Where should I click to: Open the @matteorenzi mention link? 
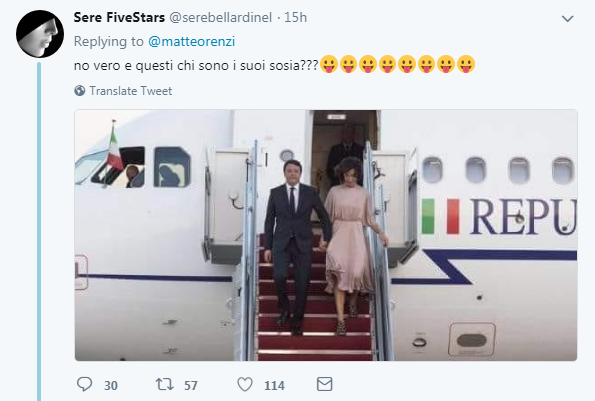pos(192,41)
